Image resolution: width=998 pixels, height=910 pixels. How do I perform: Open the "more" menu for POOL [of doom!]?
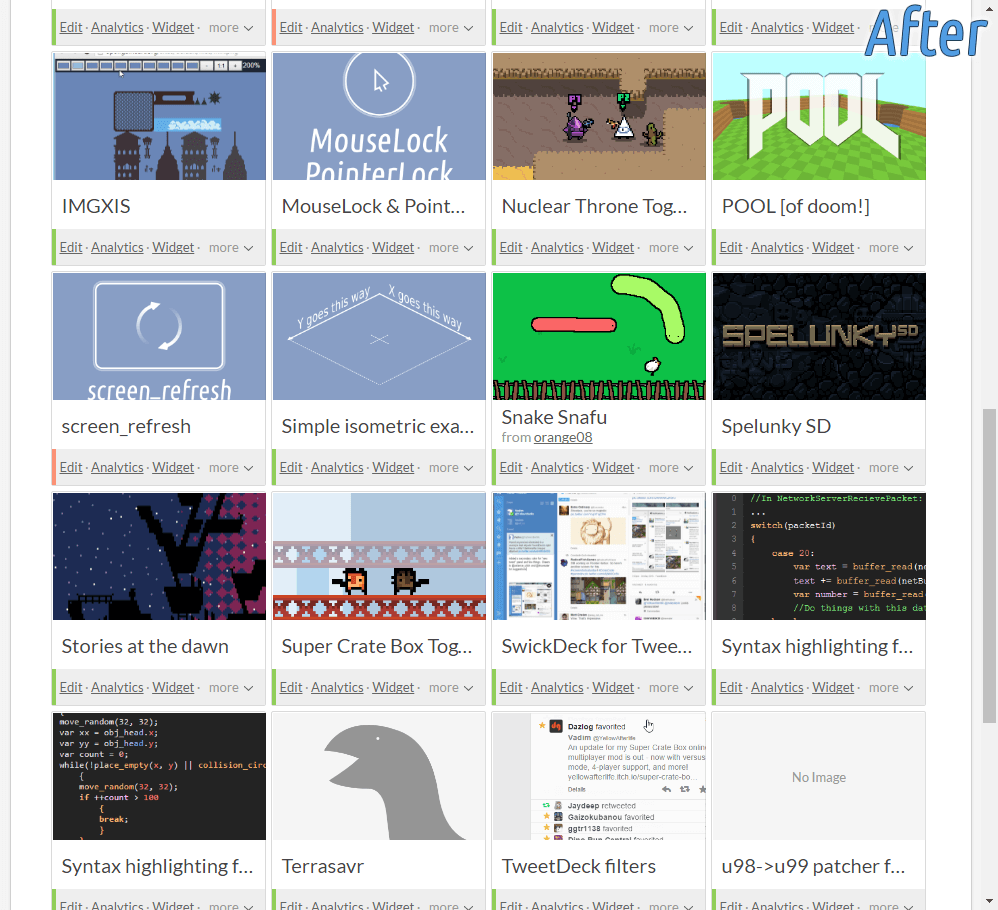(890, 247)
